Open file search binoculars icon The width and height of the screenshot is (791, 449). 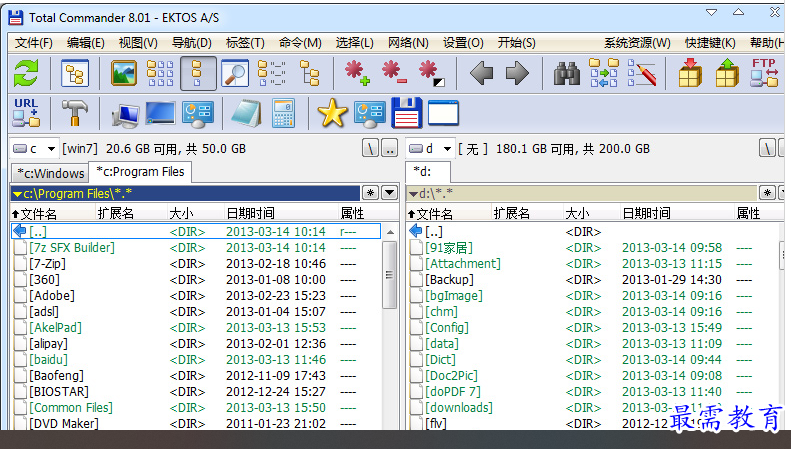tap(567, 74)
